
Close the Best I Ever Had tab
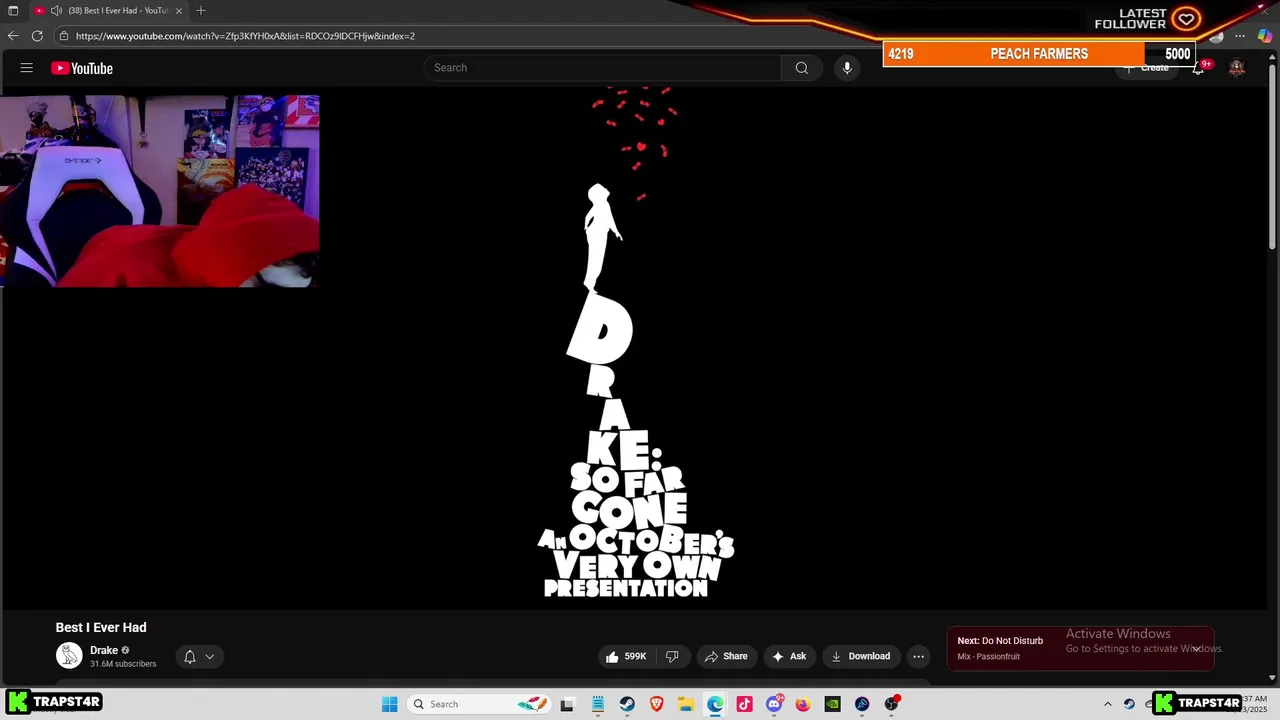179,11
